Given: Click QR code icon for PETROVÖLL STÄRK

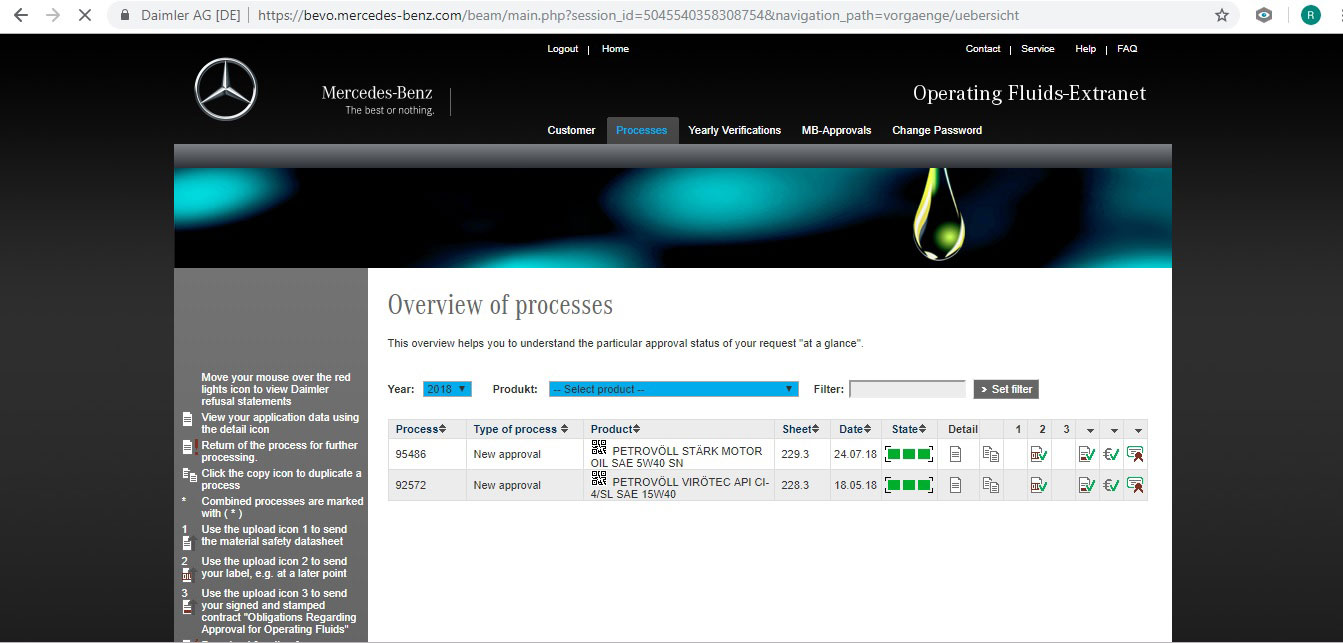Looking at the screenshot, I should point(599,449).
